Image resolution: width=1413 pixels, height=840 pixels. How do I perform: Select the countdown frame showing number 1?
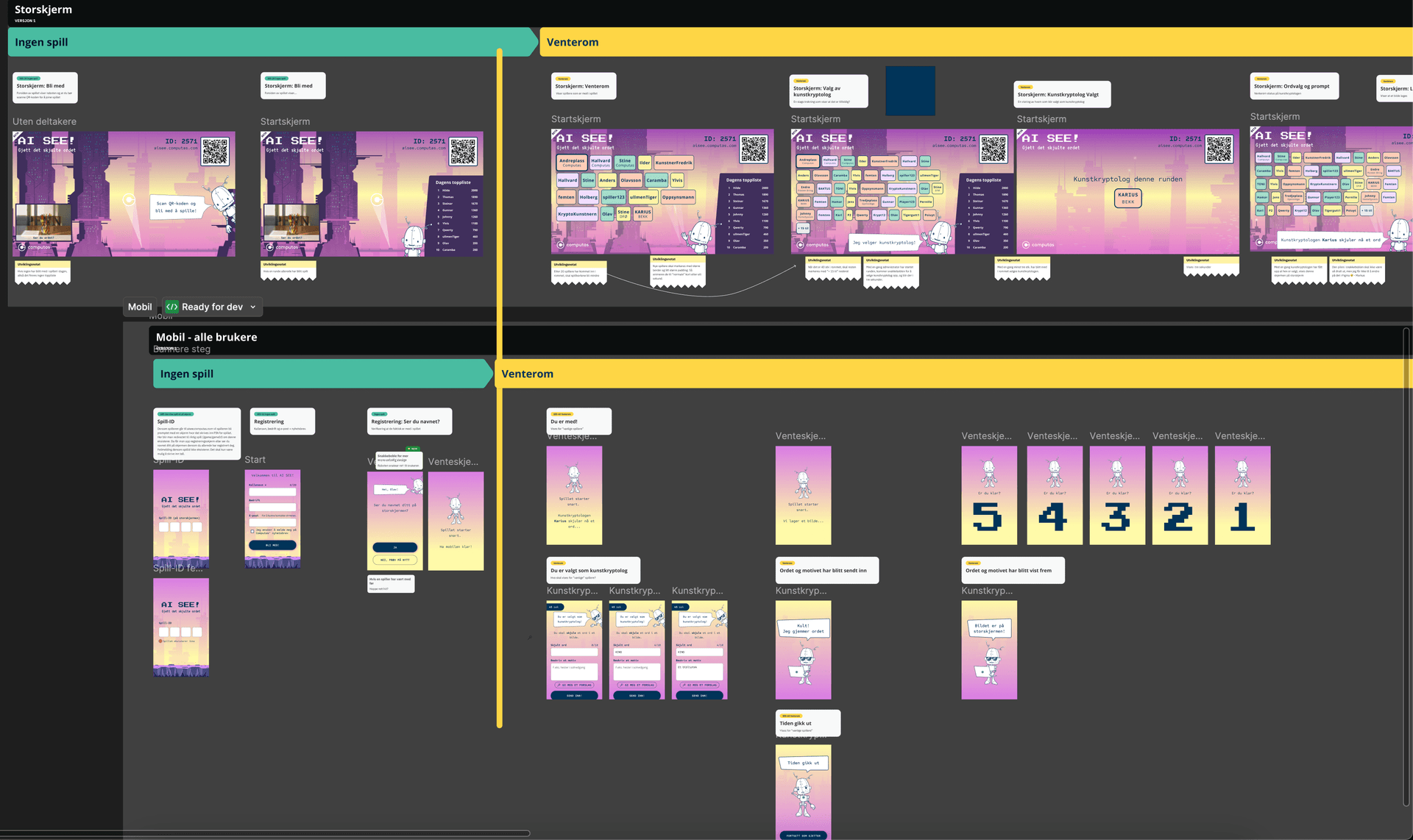(x=1242, y=495)
